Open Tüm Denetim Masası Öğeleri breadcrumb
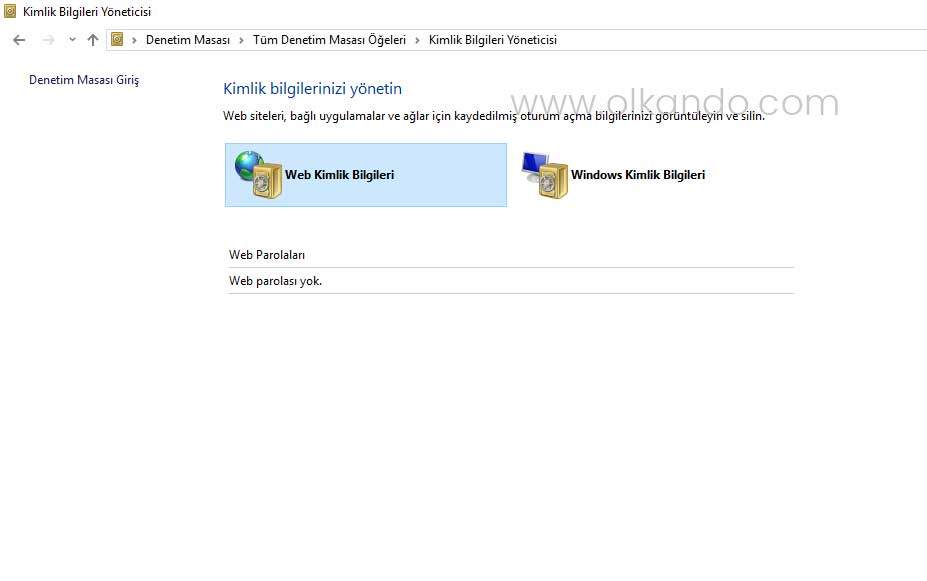927x581 pixels. [x=329, y=40]
